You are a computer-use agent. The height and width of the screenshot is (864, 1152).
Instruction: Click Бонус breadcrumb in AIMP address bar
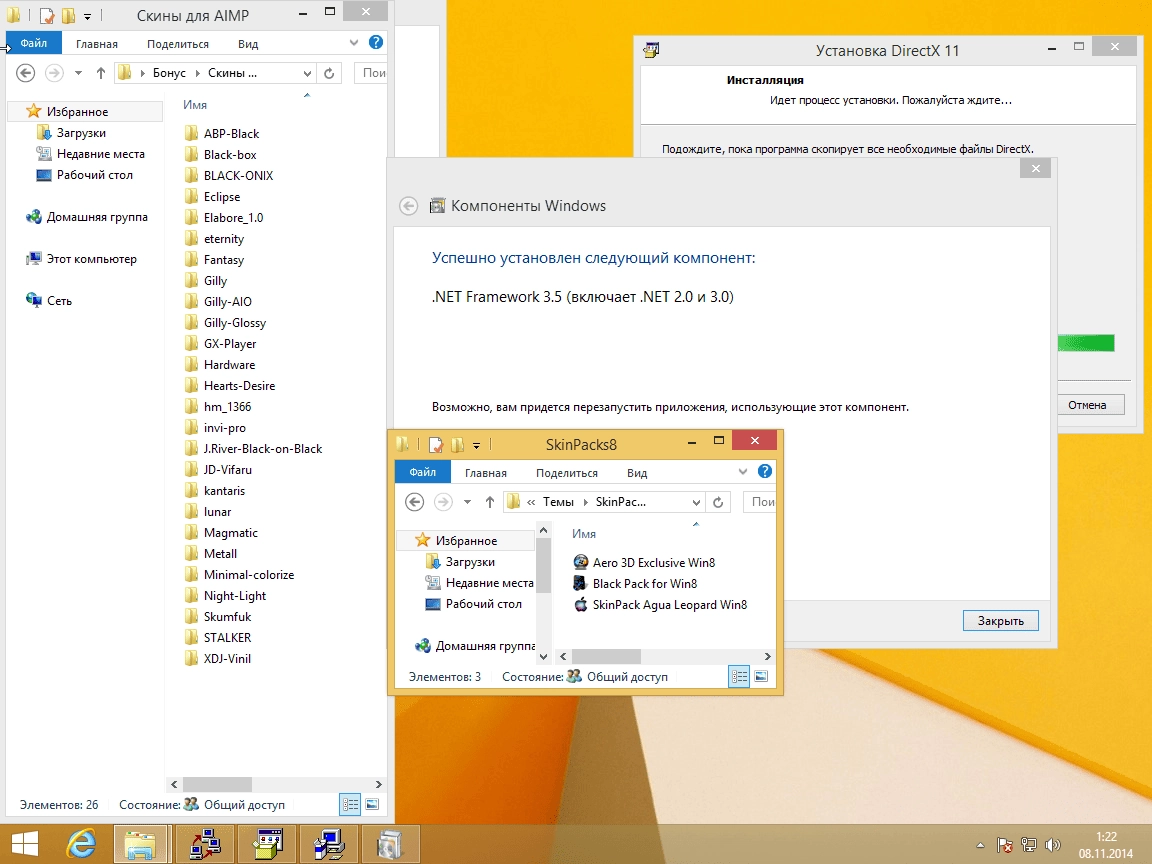pos(169,73)
